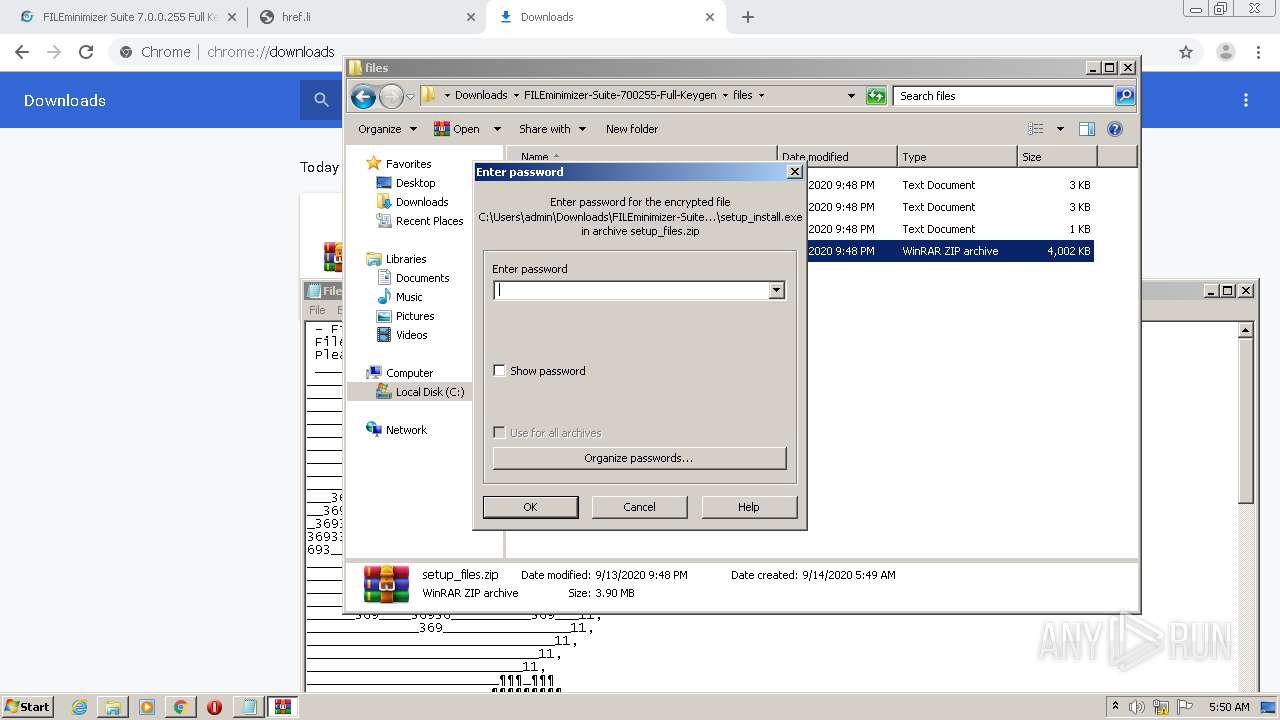The height and width of the screenshot is (720, 1280).
Task: Expand Share with dropdown
Action: 551,129
